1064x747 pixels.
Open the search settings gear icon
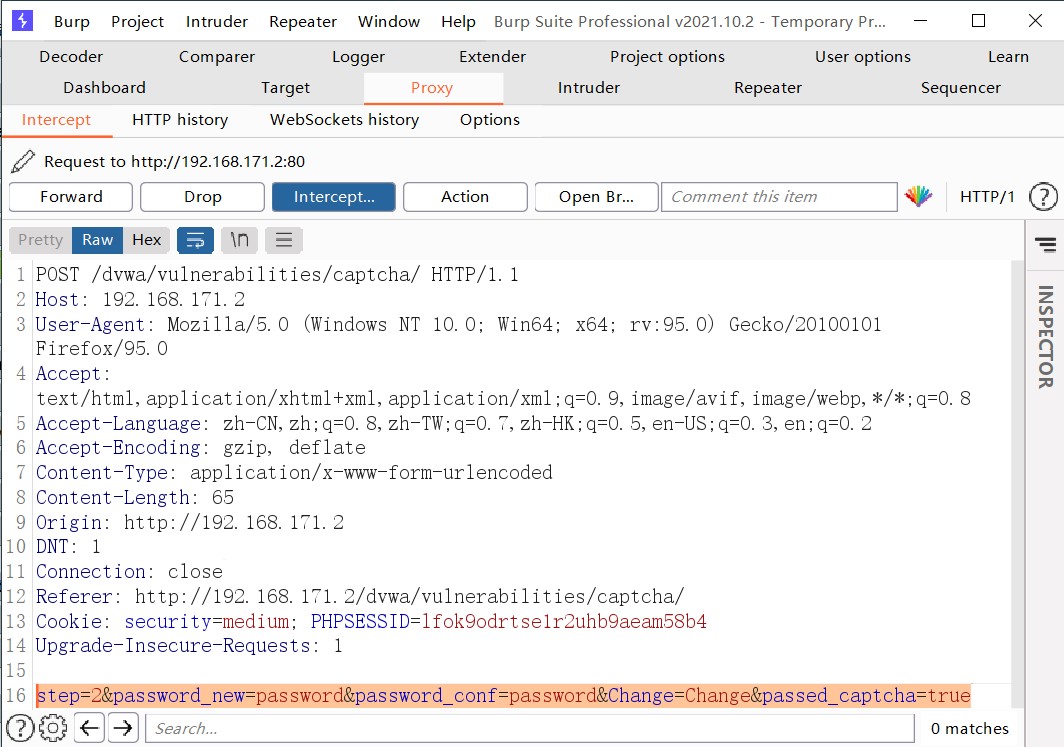coord(53,728)
